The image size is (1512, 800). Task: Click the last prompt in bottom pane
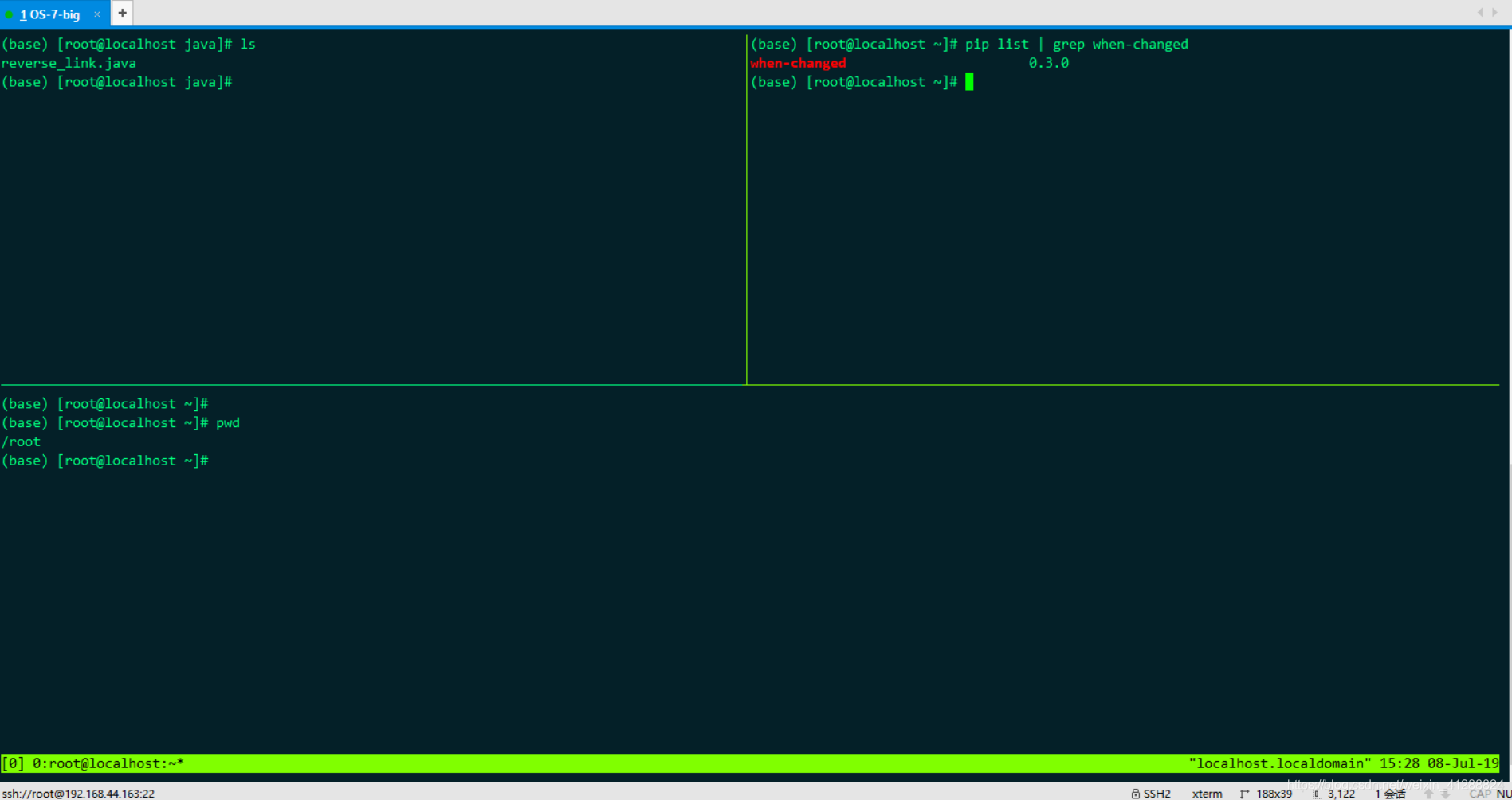click(105, 461)
